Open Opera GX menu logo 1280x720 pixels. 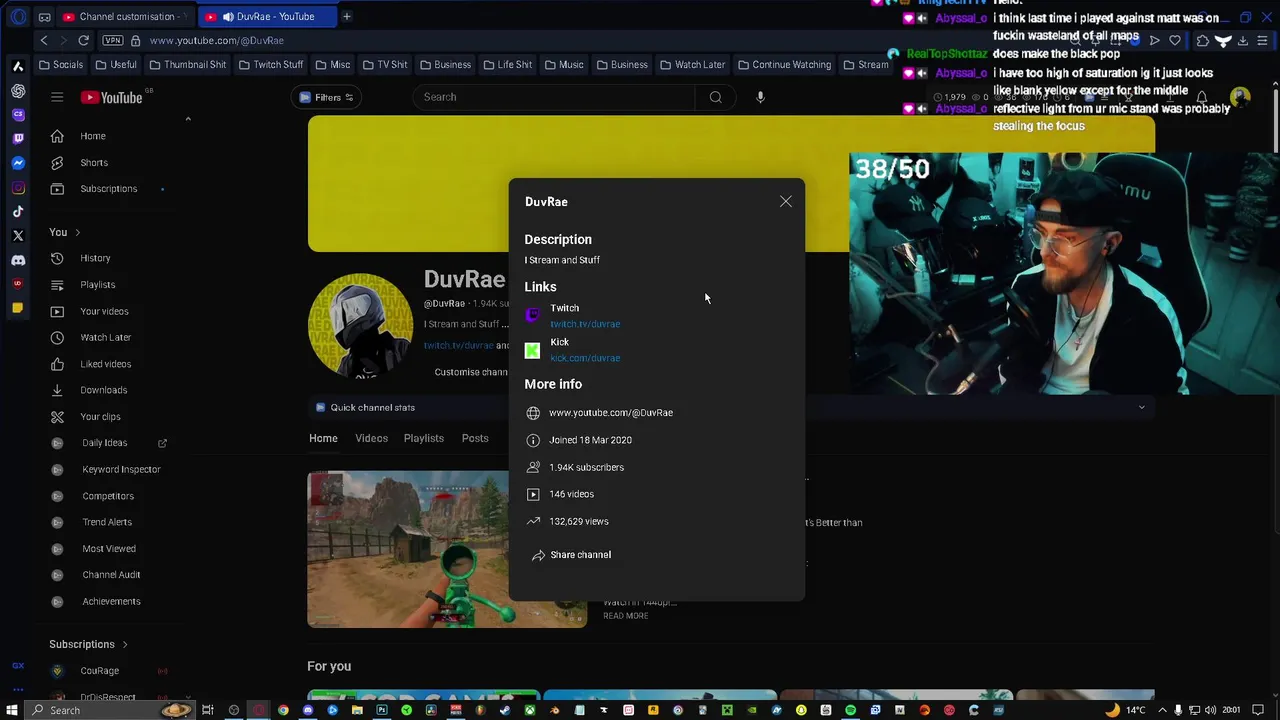click(x=18, y=16)
